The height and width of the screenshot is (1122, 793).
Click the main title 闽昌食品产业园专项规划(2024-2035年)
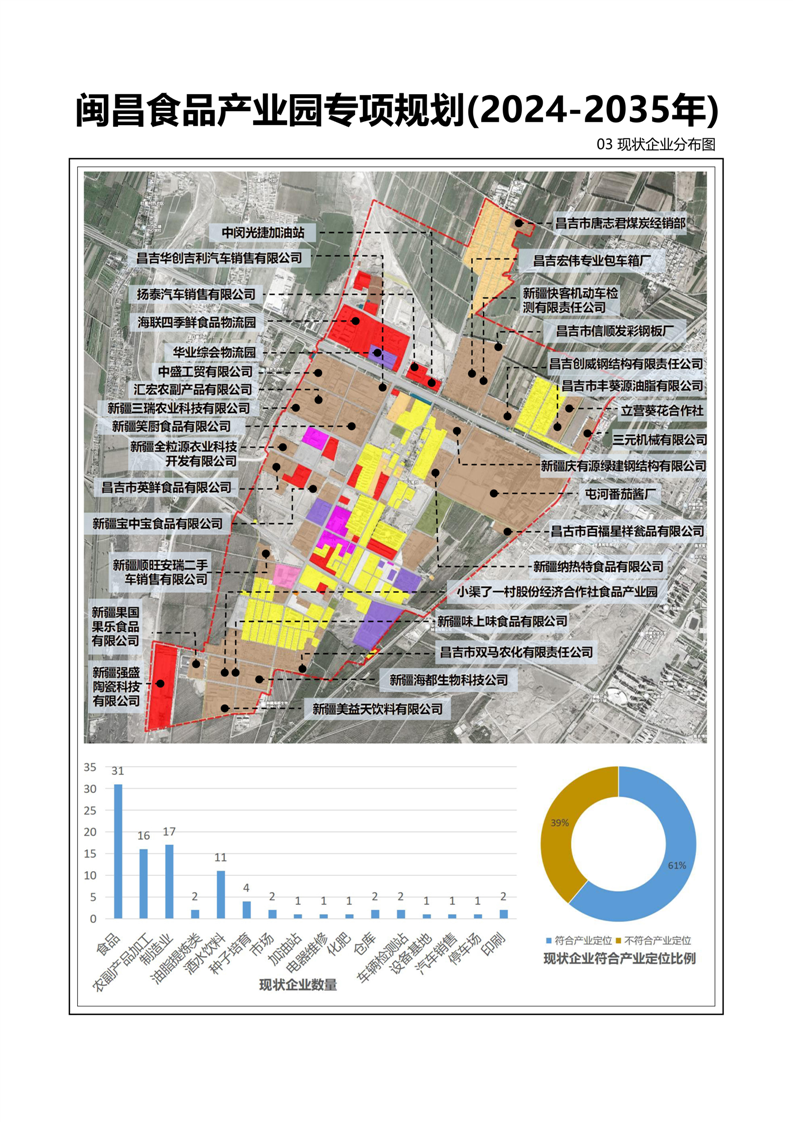(396, 110)
